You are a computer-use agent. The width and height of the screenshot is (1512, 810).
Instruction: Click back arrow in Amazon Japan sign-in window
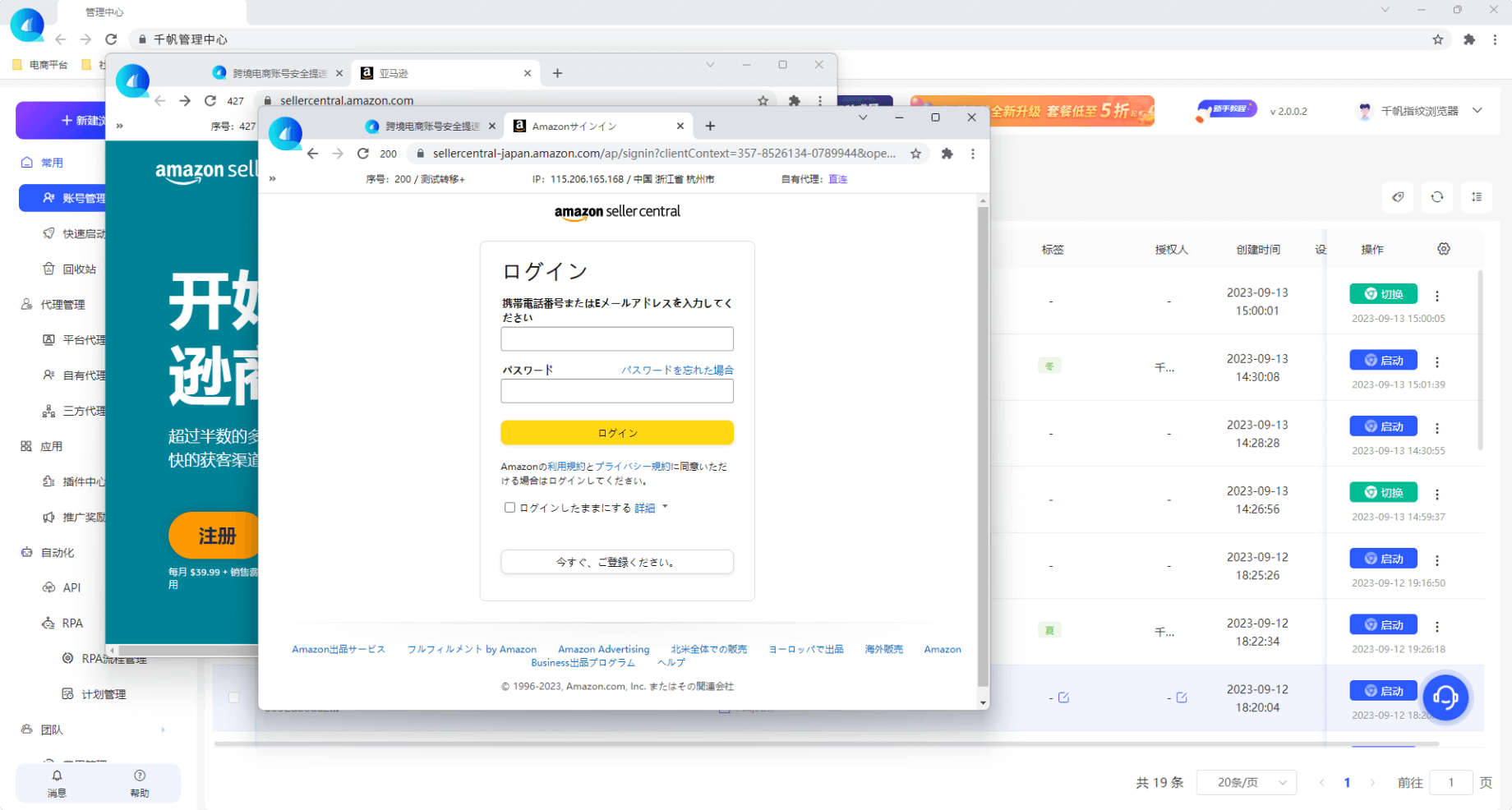(312, 154)
